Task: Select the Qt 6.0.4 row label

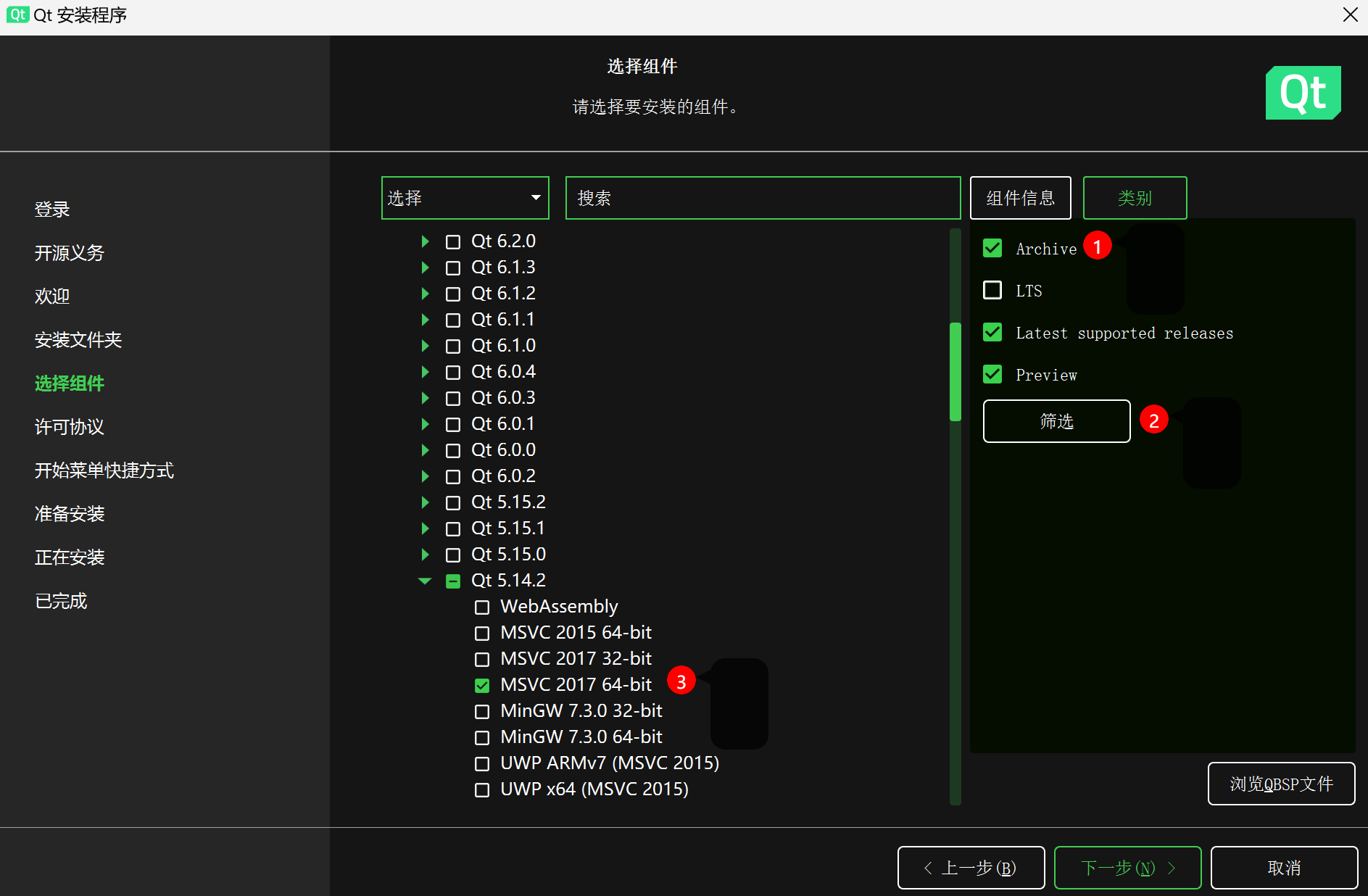Action: point(503,372)
